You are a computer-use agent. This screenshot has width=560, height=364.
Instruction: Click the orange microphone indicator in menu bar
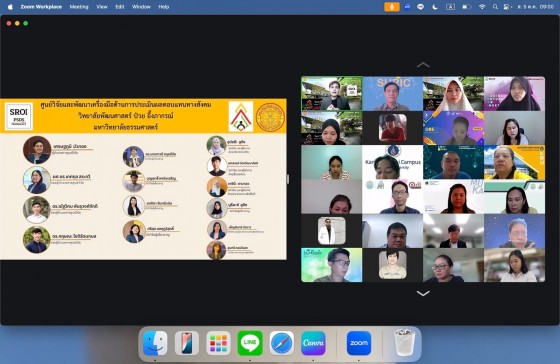click(x=391, y=7)
